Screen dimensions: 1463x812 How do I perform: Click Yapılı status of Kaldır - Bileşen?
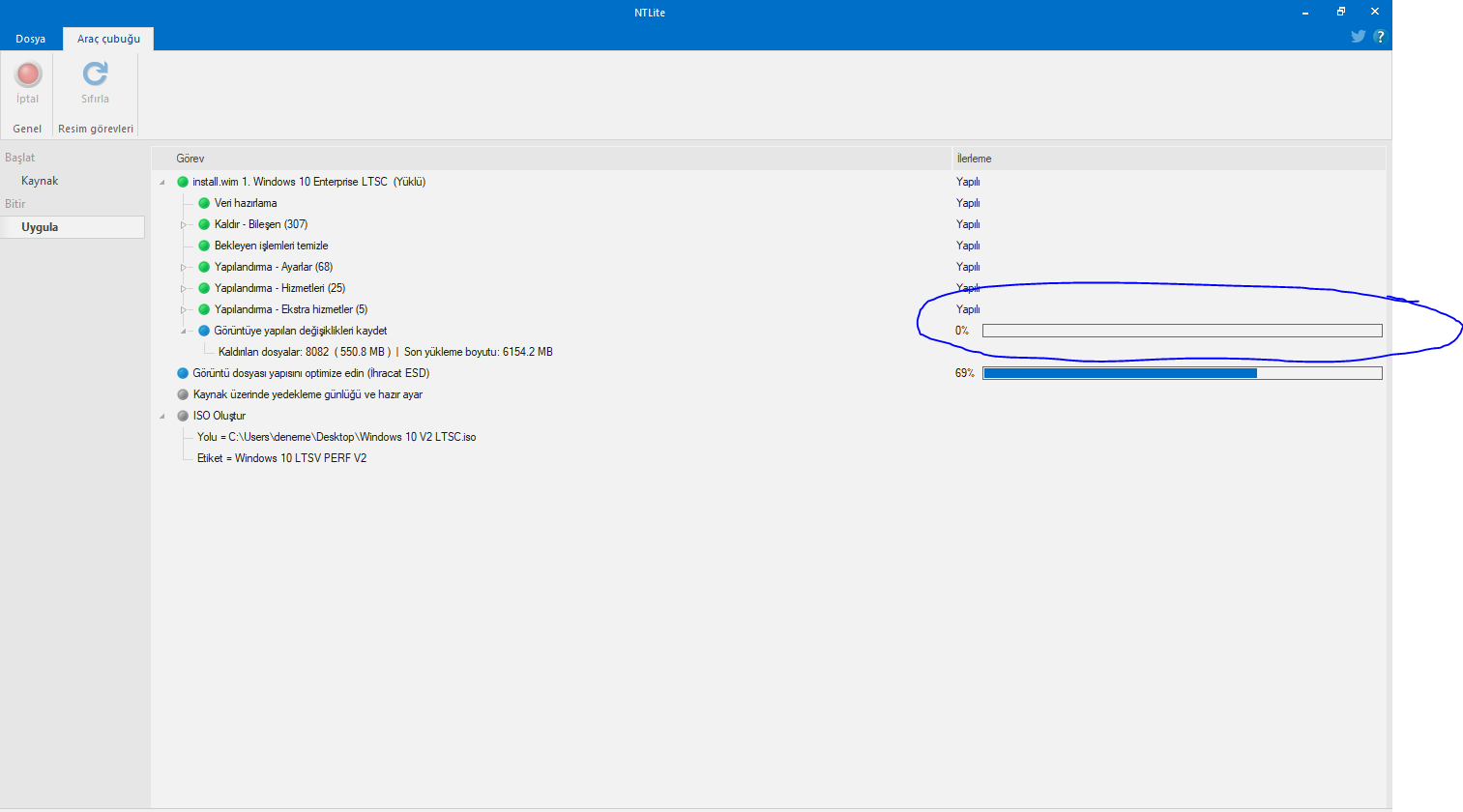(x=968, y=224)
